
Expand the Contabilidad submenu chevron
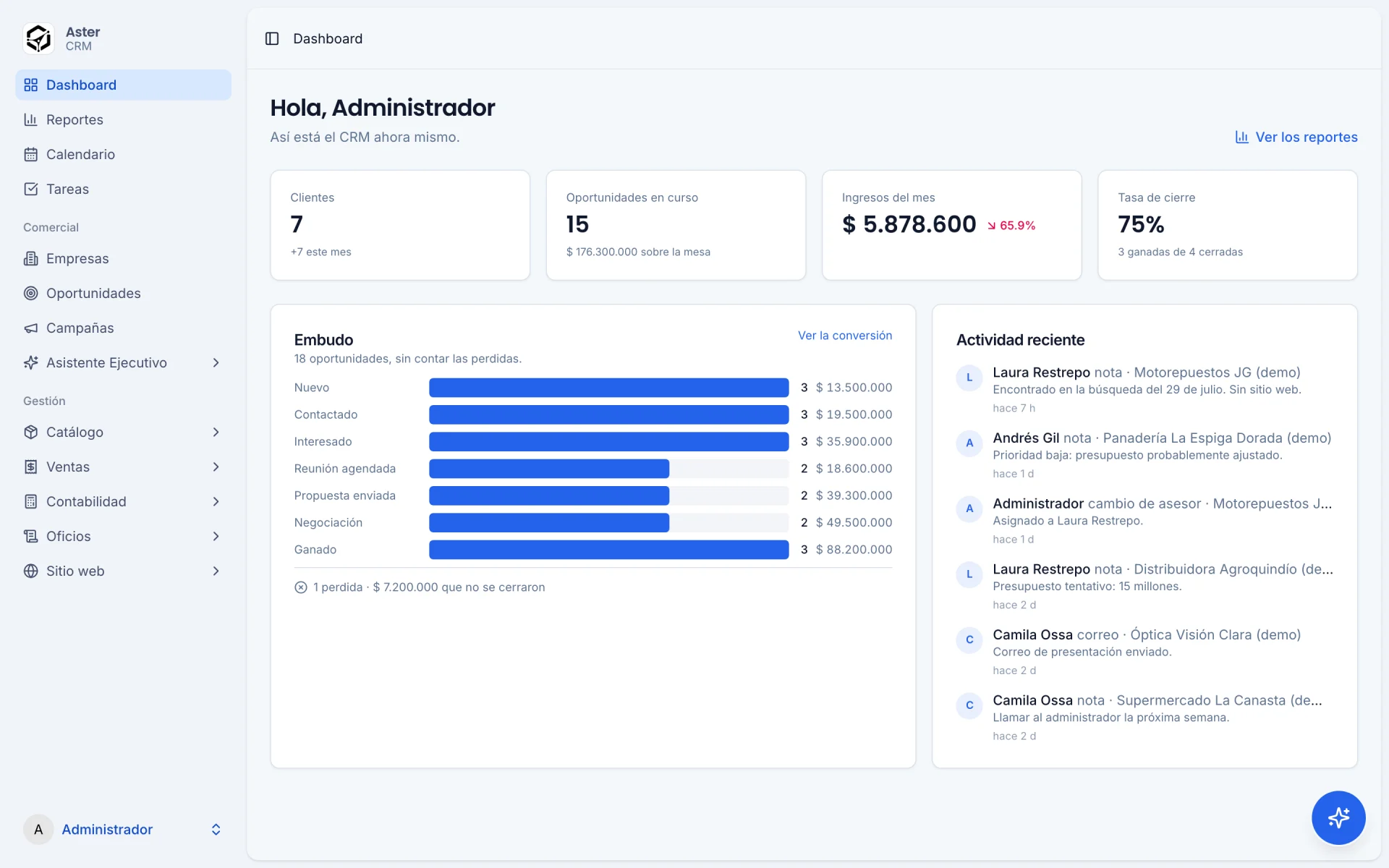point(216,501)
